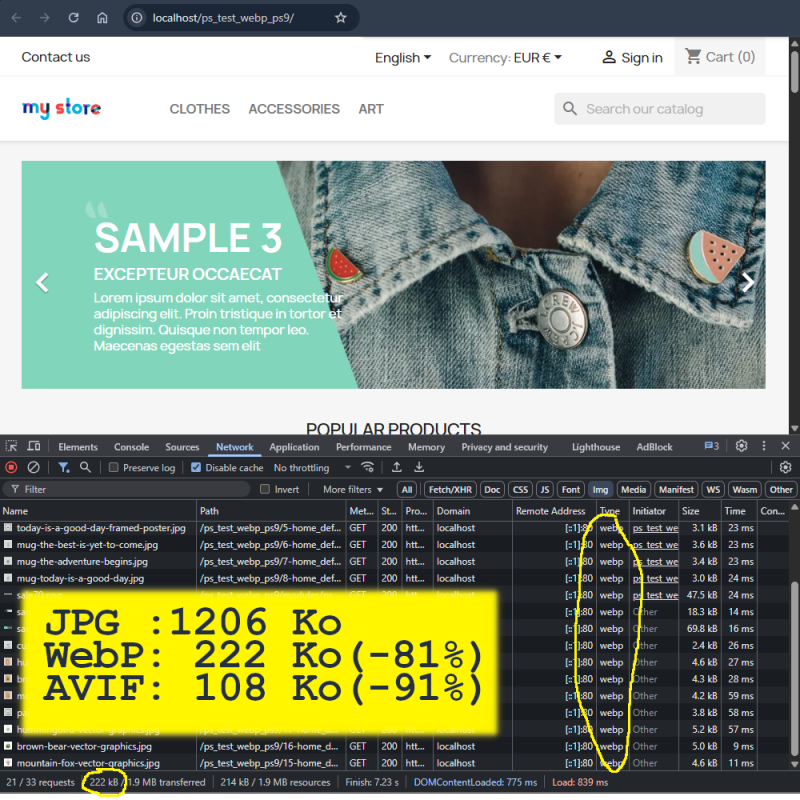Select the Fetch/XHR filter button
This screenshot has height=800, width=800.
pyautogui.click(x=452, y=489)
